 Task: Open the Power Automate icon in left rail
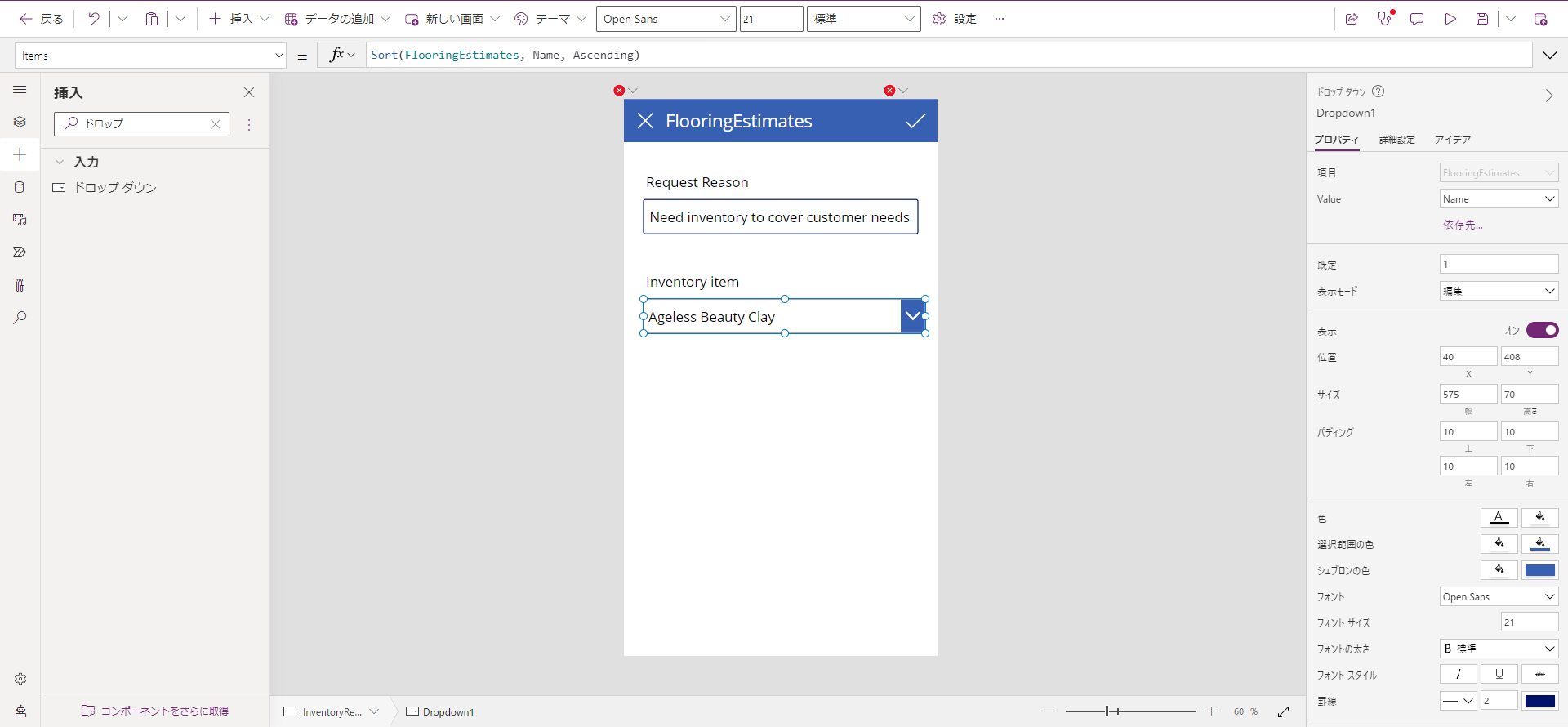pyautogui.click(x=20, y=252)
